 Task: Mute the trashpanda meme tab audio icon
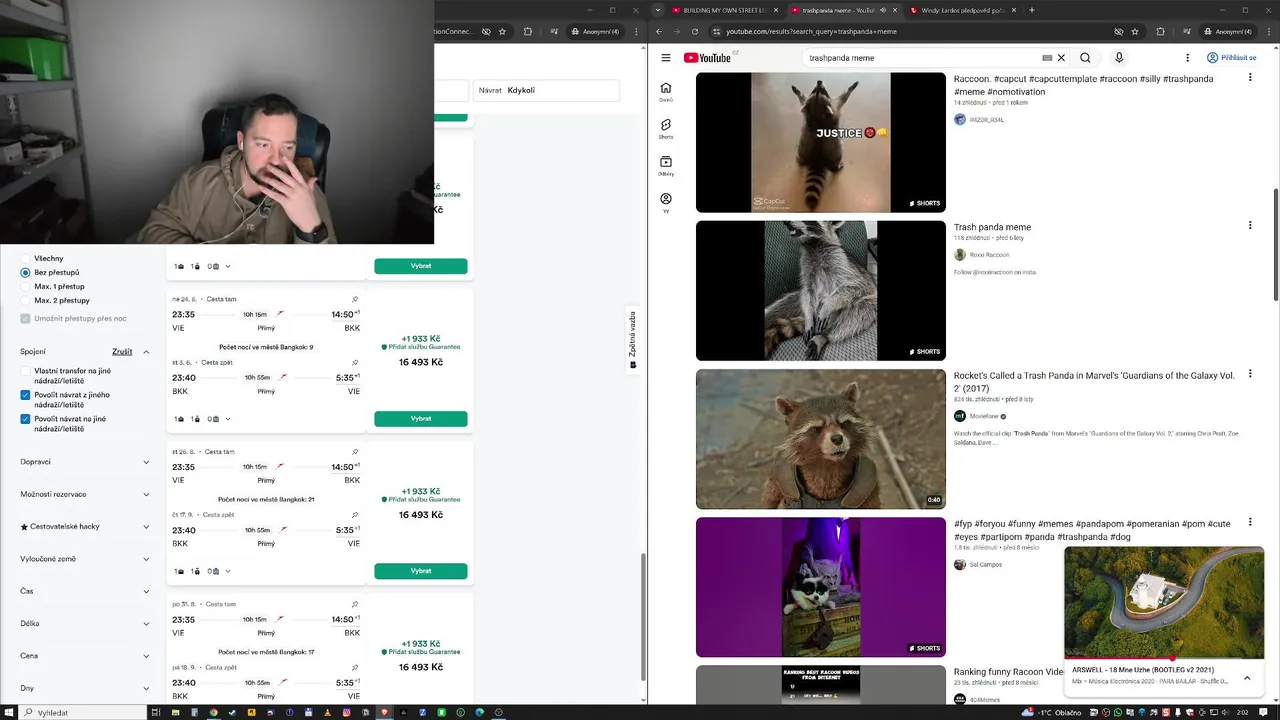point(882,10)
